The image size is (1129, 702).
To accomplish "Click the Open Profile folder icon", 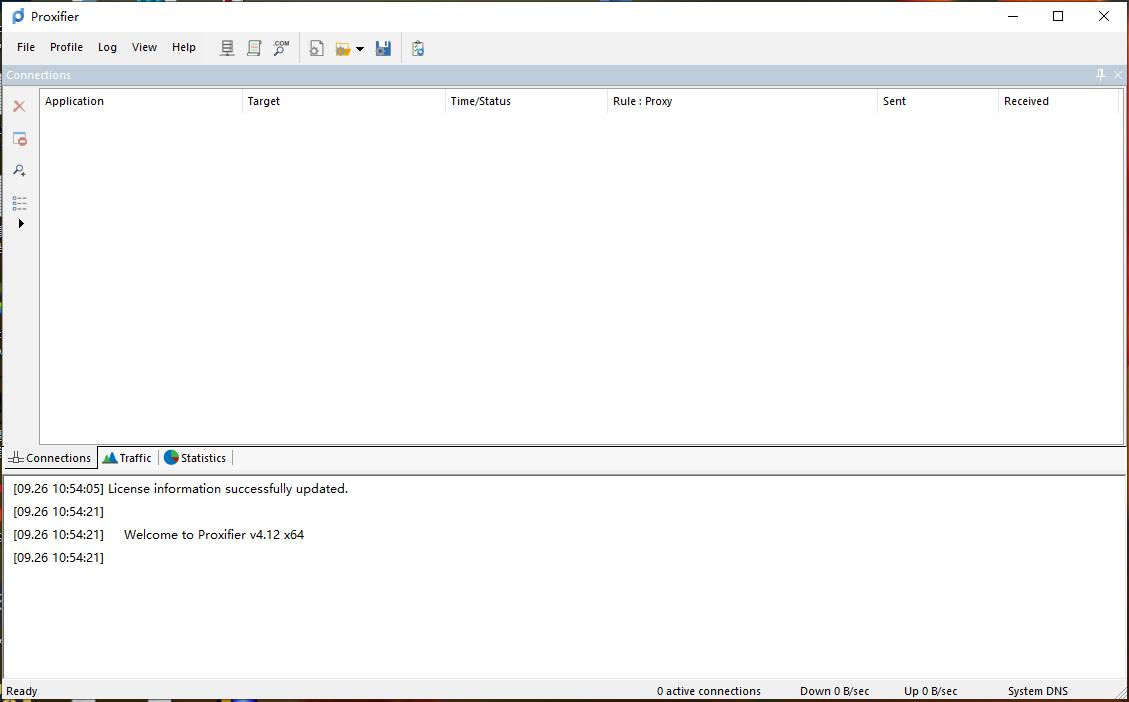I will click(x=343, y=49).
